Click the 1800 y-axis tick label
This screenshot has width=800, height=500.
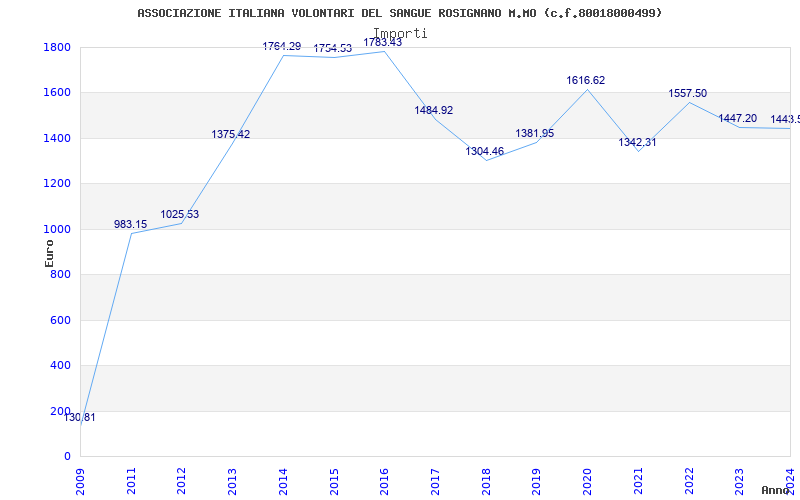pyautogui.click(x=58, y=47)
